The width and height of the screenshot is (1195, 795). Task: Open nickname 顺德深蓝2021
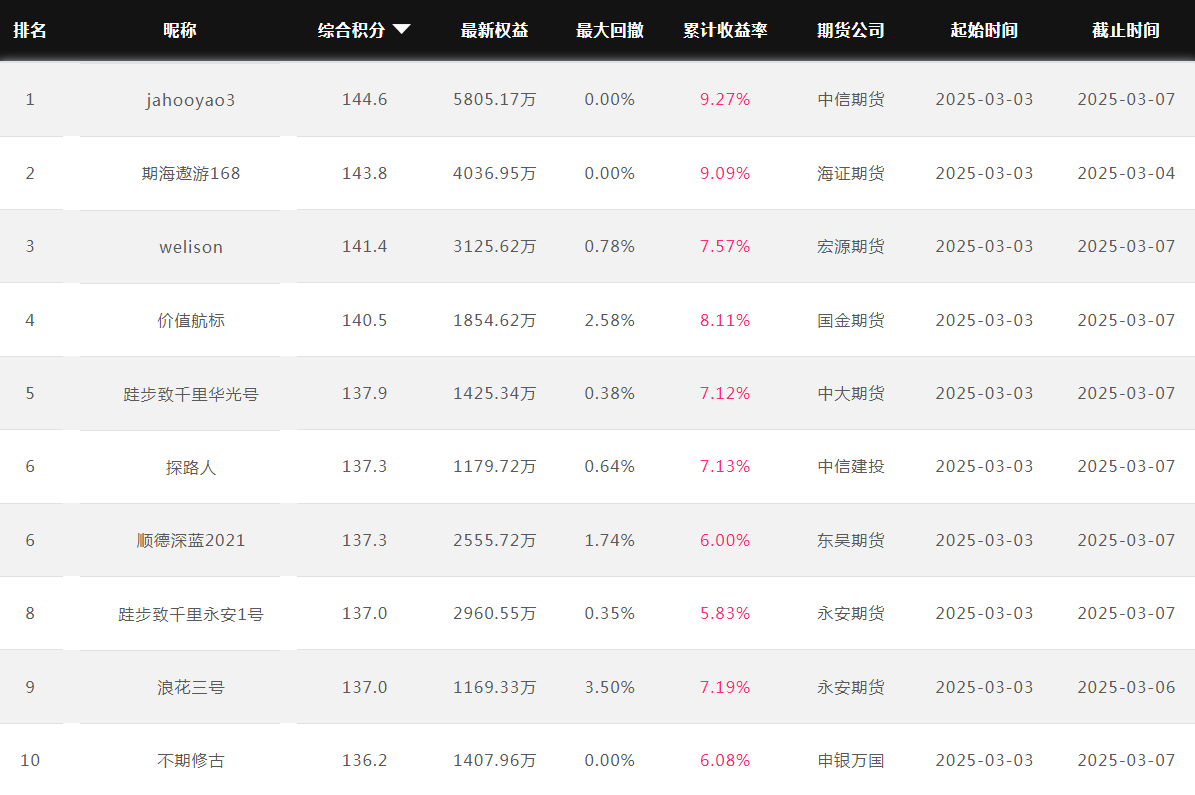click(191, 540)
